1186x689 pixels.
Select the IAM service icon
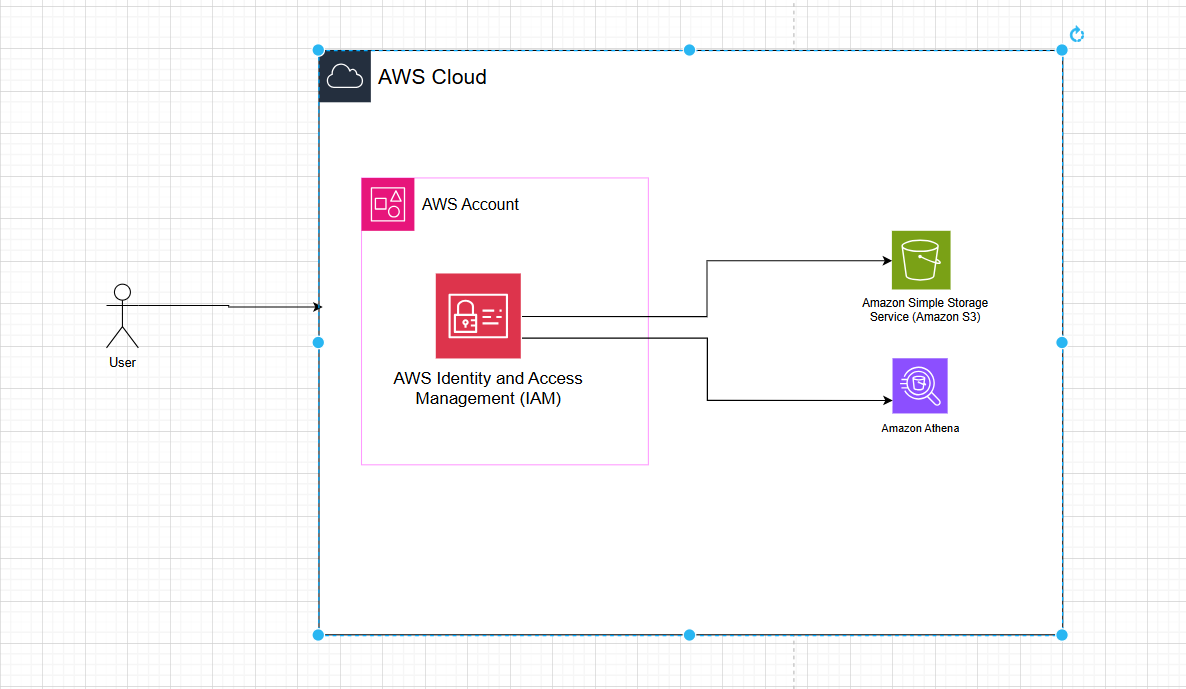(x=478, y=315)
